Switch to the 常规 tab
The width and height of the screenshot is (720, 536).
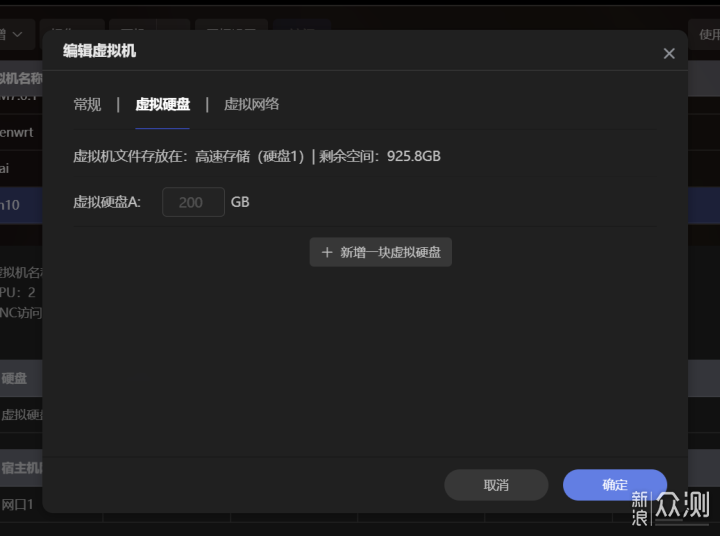[x=87, y=104]
